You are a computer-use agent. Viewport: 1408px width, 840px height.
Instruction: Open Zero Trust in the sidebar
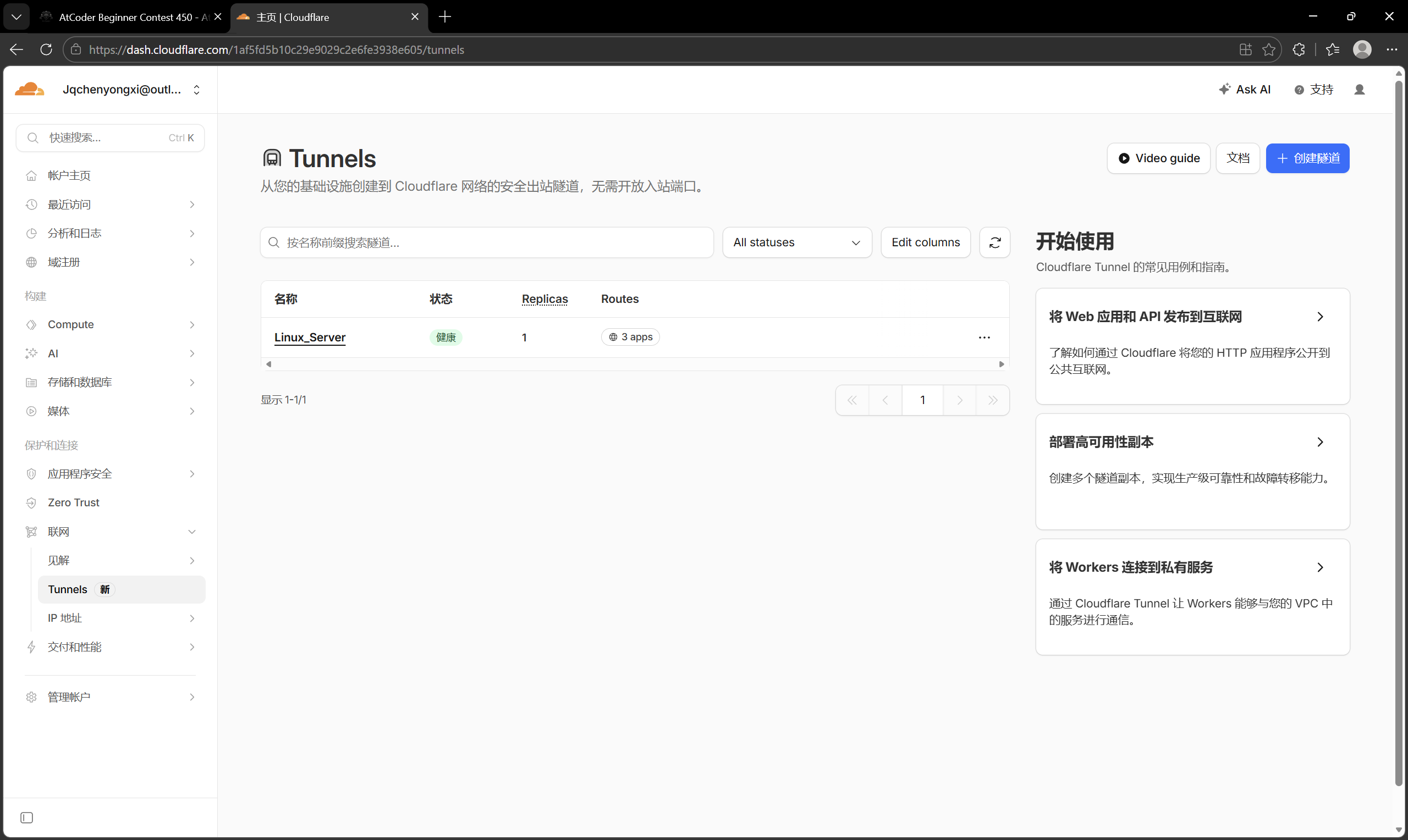click(74, 502)
